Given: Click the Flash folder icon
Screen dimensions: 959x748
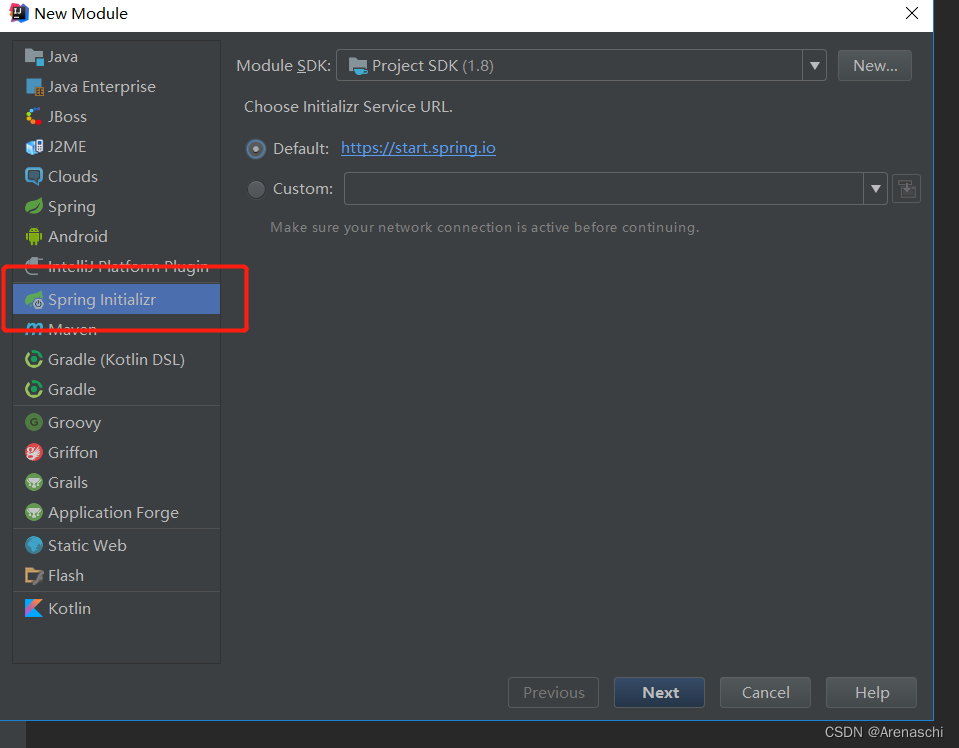Looking at the screenshot, I should click(34, 576).
